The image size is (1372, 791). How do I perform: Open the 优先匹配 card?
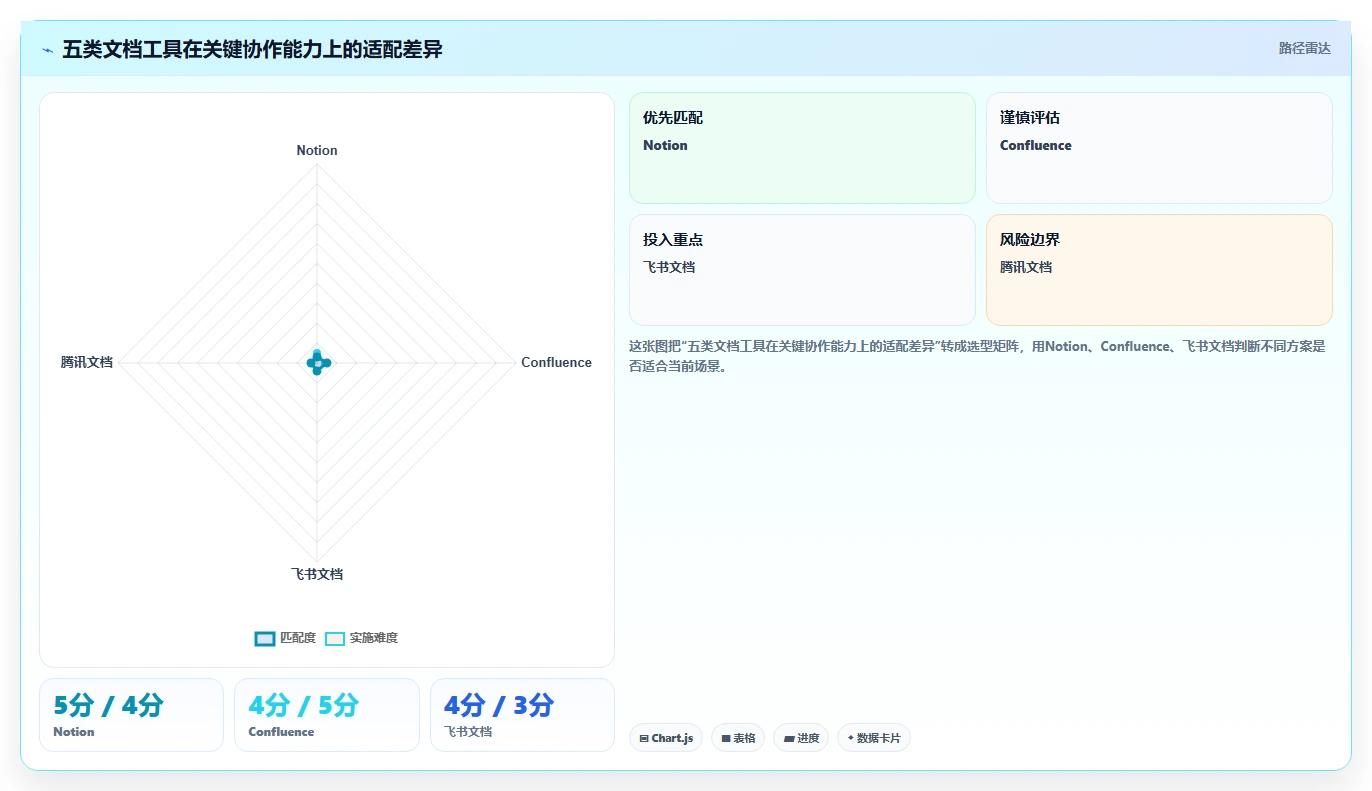pyautogui.click(x=802, y=148)
